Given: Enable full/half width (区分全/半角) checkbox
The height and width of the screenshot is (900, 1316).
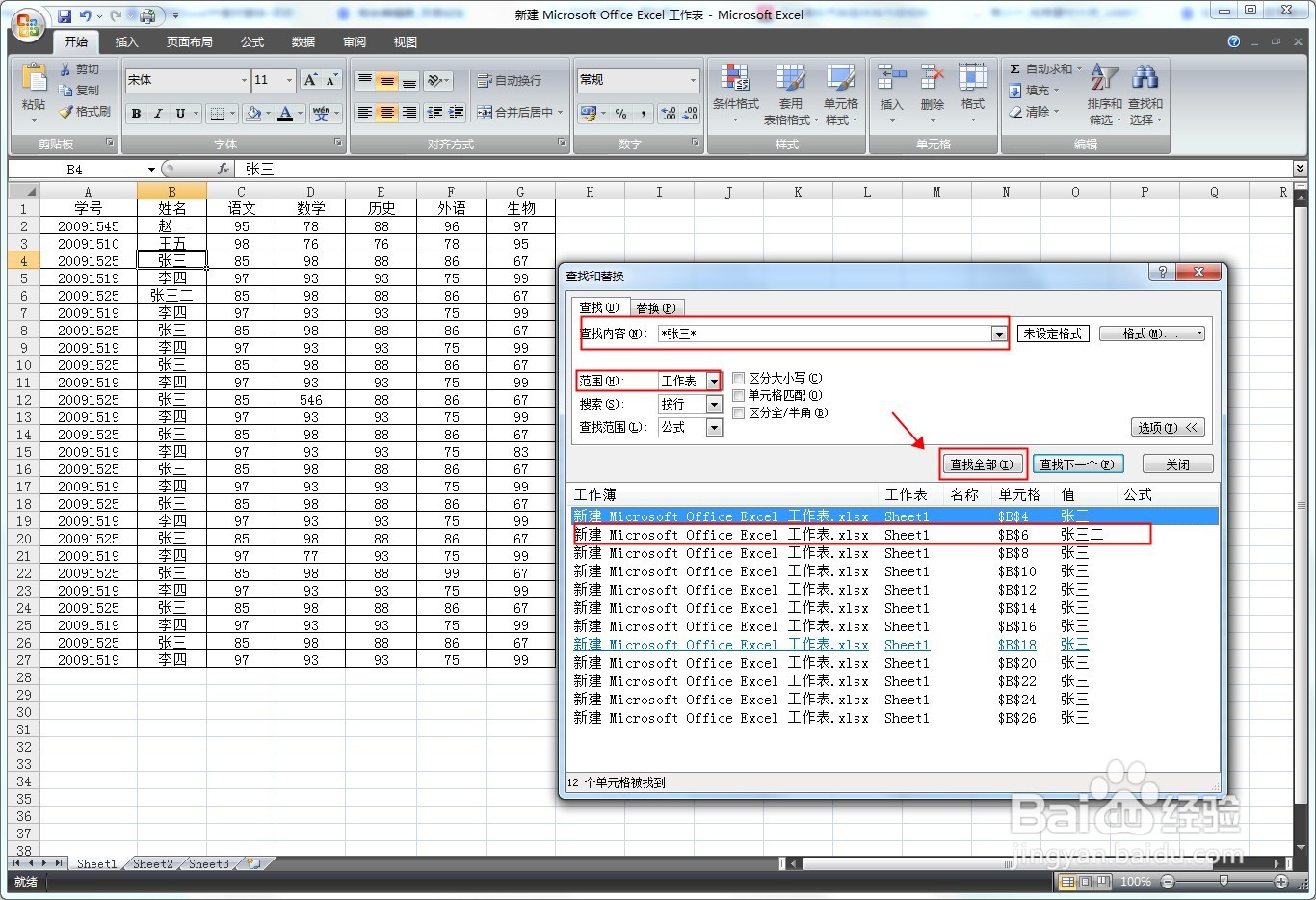Looking at the screenshot, I should [x=739, y=412].
